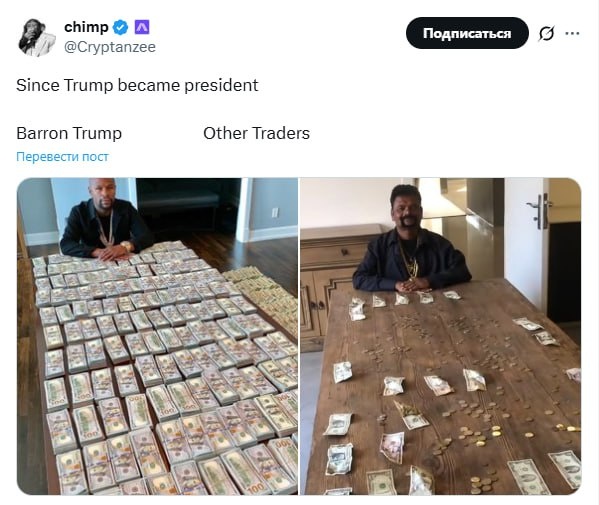
Task: Click the man seated in right photo
Action: pyautogui.click(x=411, y=240)
